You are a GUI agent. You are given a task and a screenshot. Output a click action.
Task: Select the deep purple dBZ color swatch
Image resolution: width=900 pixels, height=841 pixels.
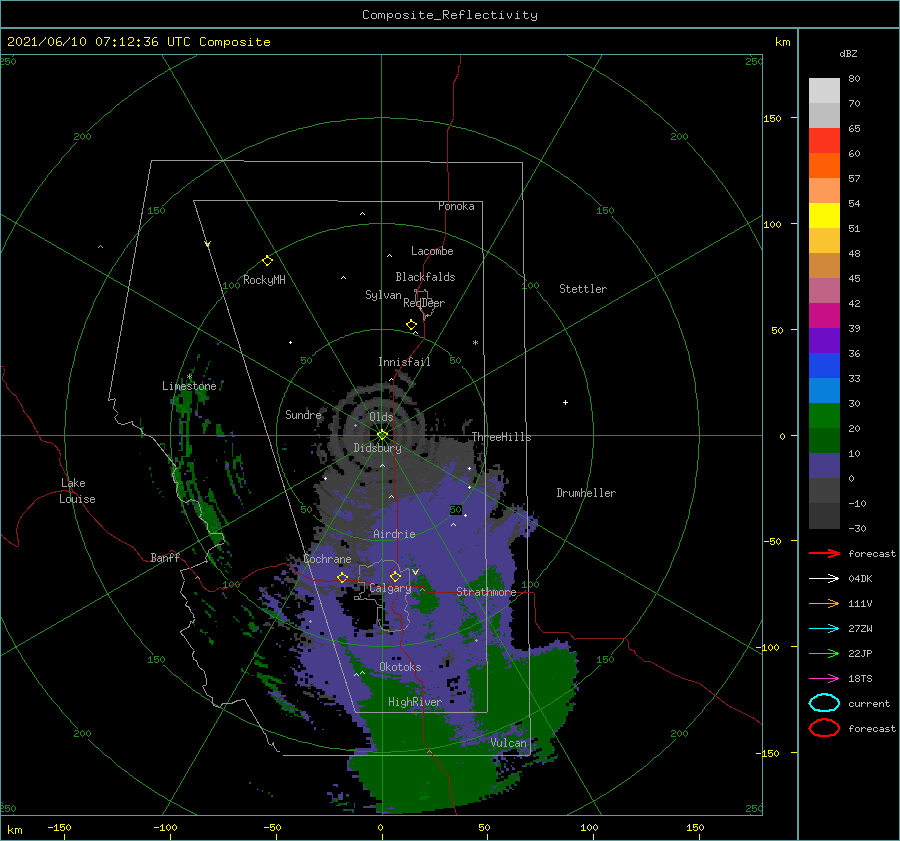coord(824,340)
